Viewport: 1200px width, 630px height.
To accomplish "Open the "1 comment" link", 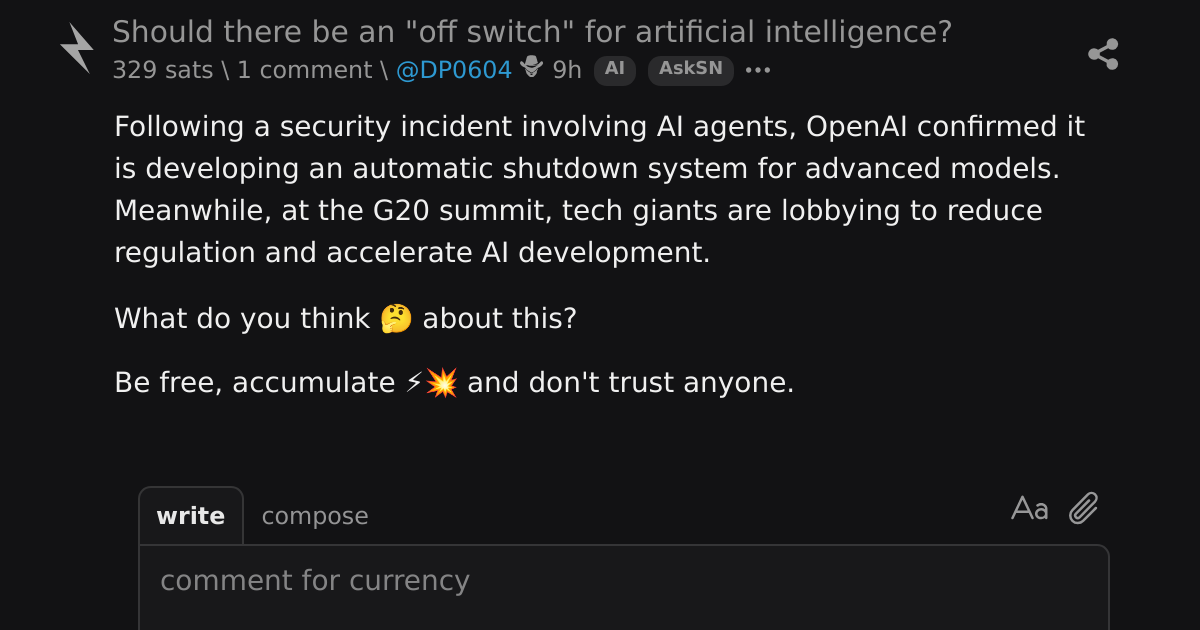I will (304, 70).
